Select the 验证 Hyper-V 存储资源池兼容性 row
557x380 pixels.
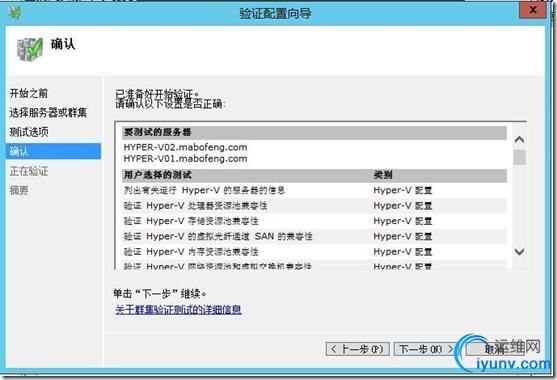pyautogui.click(x=314, y=221)
